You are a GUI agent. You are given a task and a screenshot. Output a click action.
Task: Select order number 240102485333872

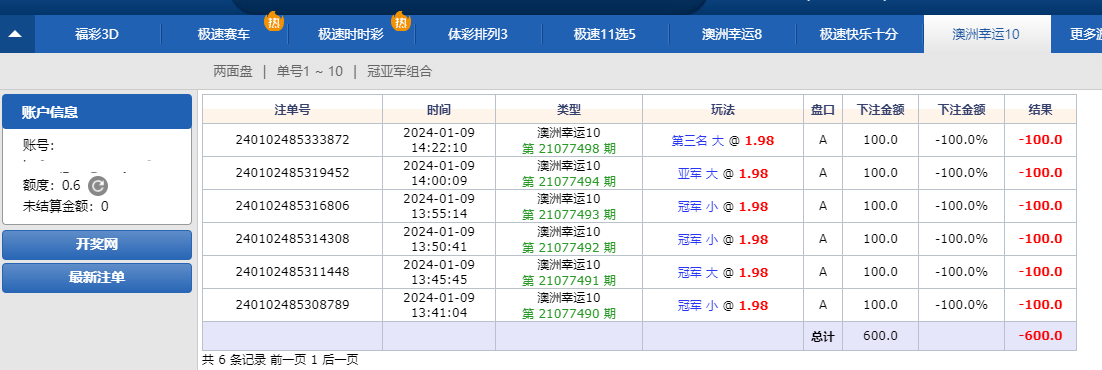click(292, 140)
